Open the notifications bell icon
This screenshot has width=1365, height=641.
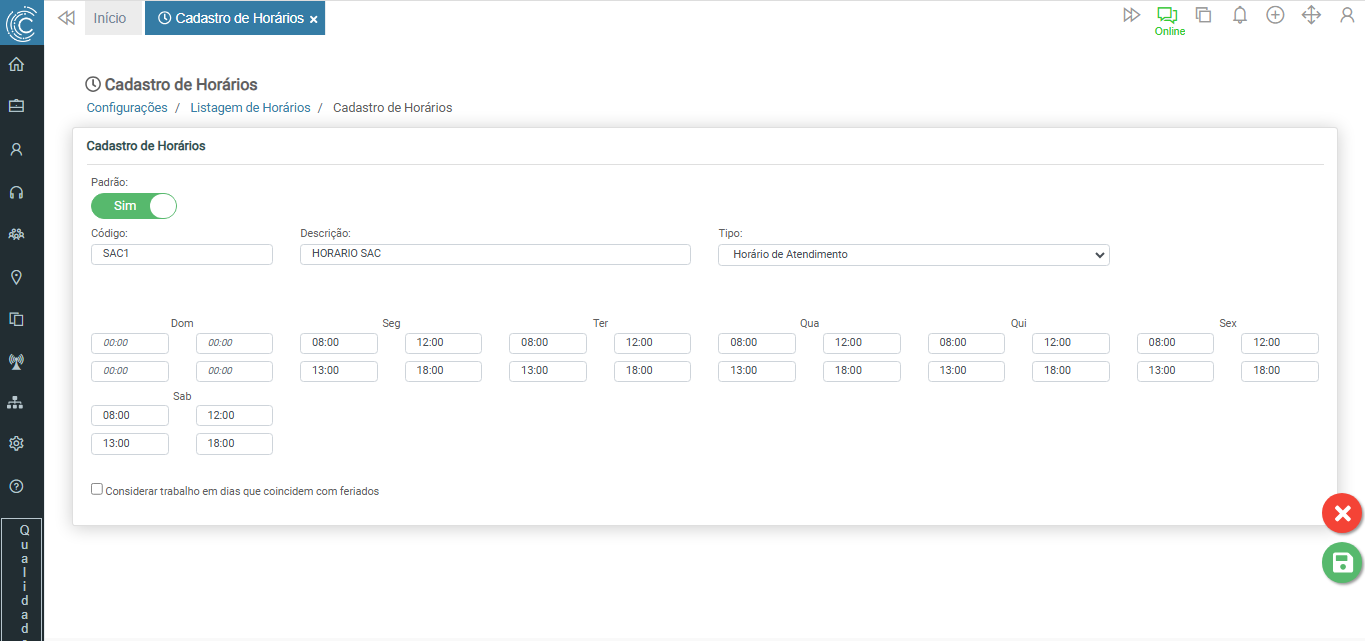pos(1239,15)
